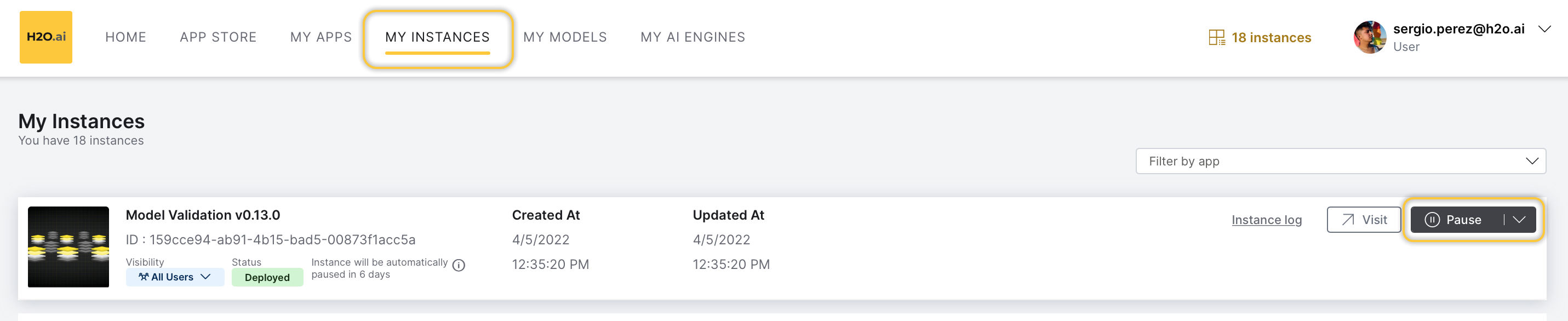
Task: Click the arrow icon on Visit button
Action: (1348, 220)
